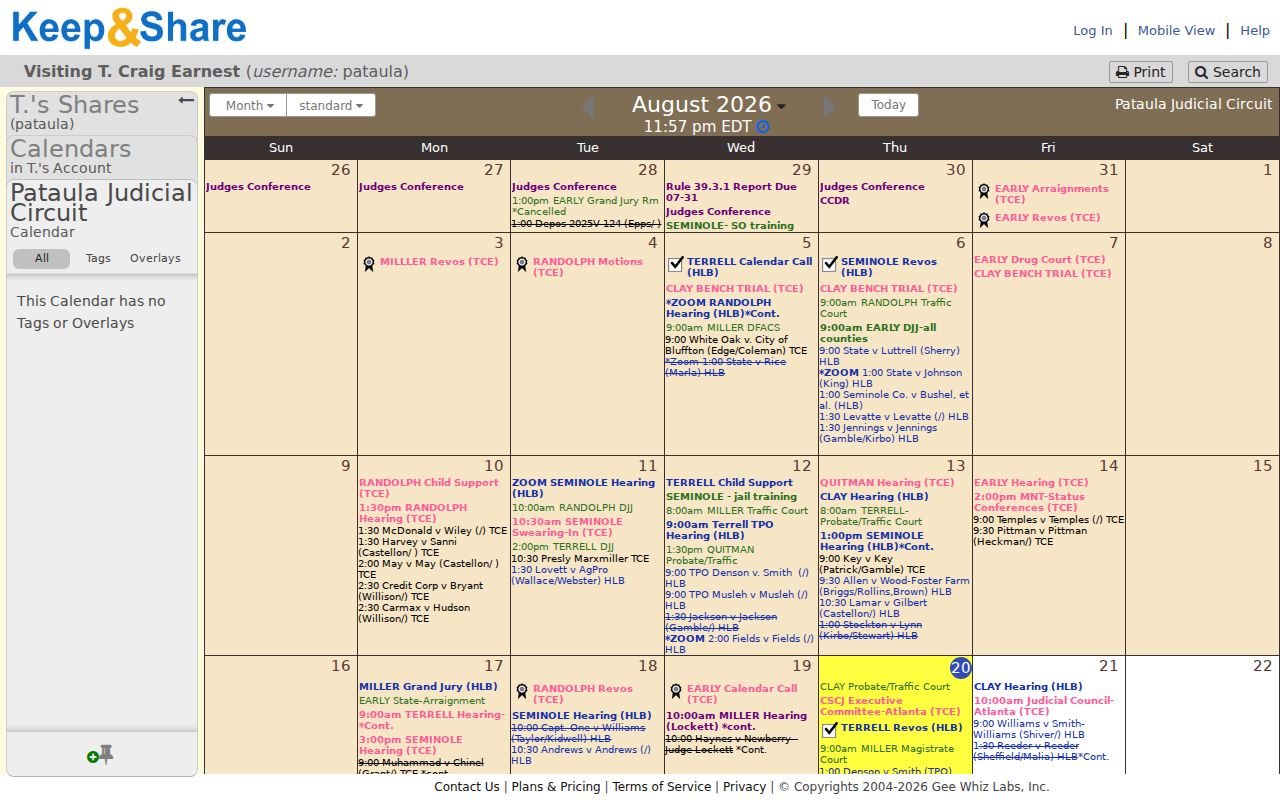
Task: Open 'EARLY Drug Court (TCE)' event
Action: pos(1040,260)
